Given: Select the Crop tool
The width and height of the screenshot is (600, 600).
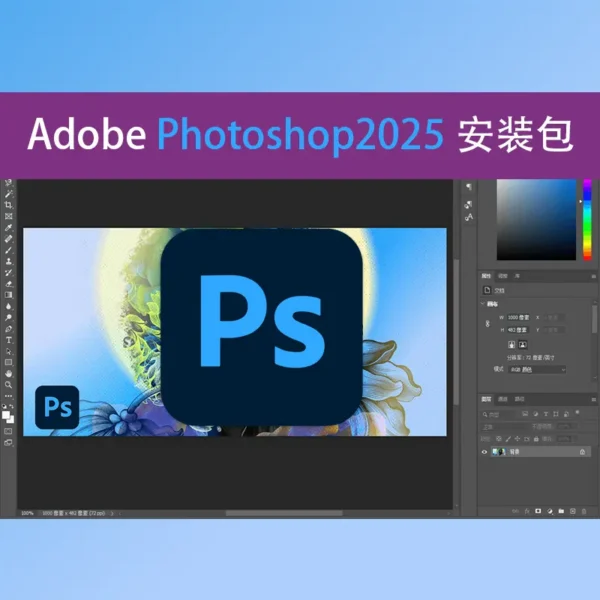Looking at the screenshot, I should point(8,205).
